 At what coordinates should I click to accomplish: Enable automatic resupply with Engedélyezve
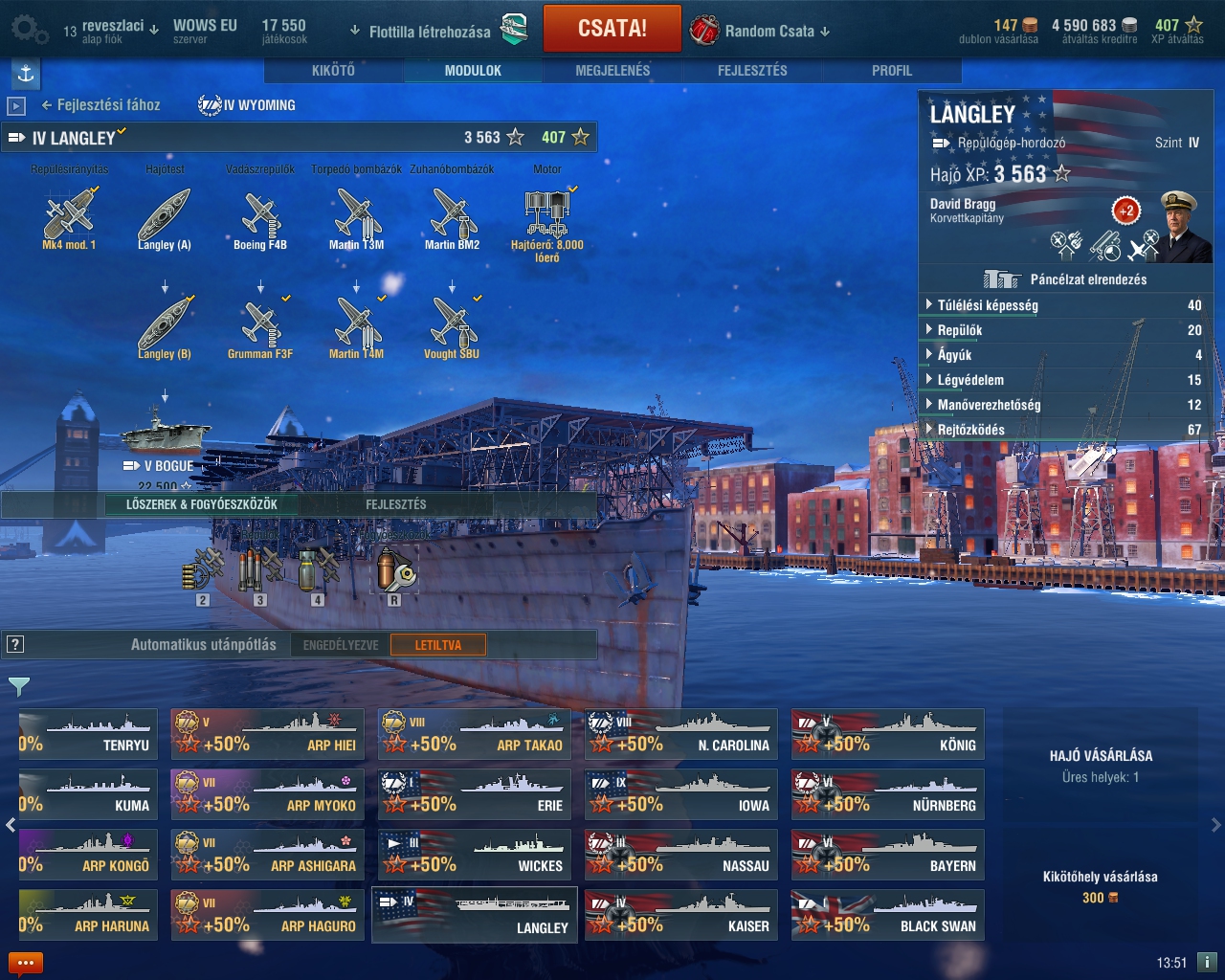pyautogui.click(x=341, y=645)
